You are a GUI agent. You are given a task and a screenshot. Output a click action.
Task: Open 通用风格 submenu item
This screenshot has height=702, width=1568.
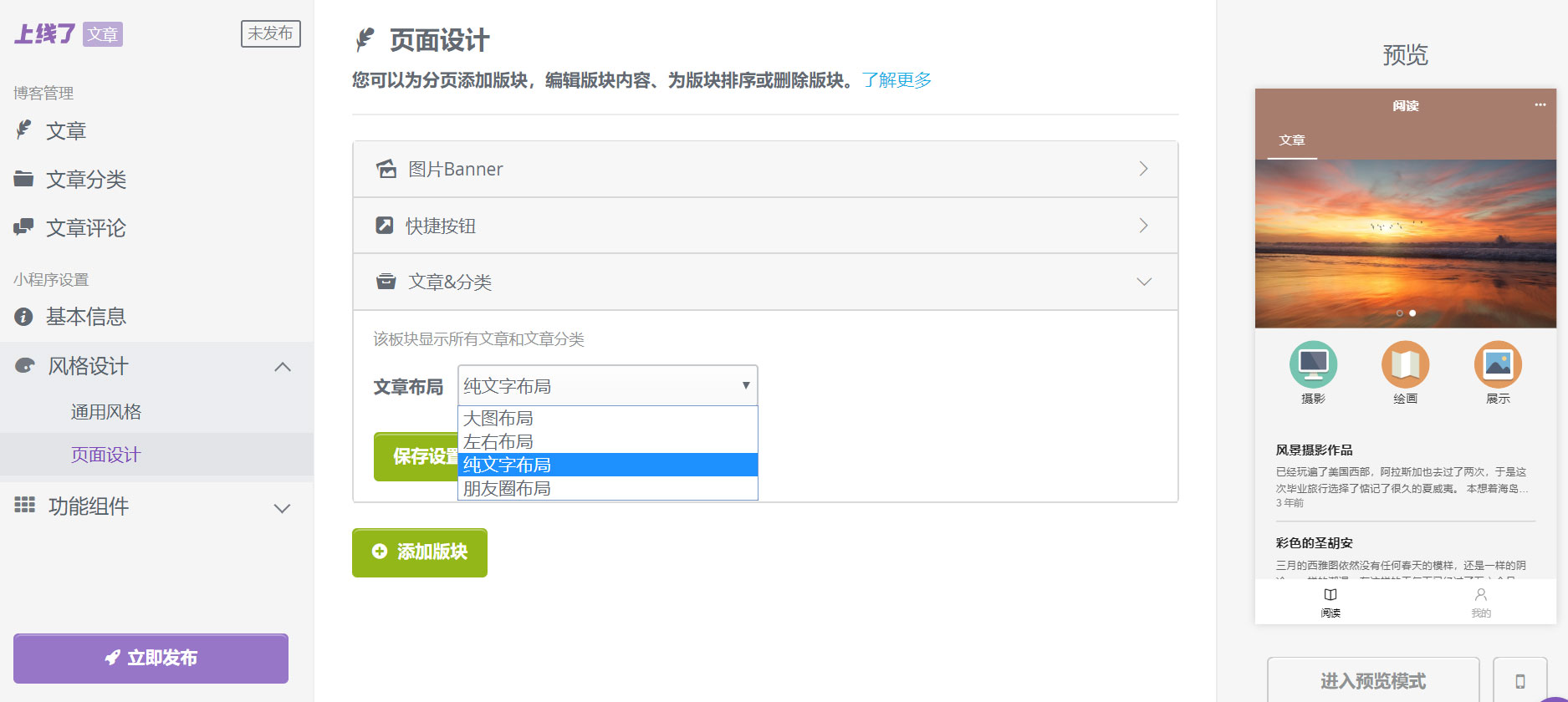coord(106,412)
